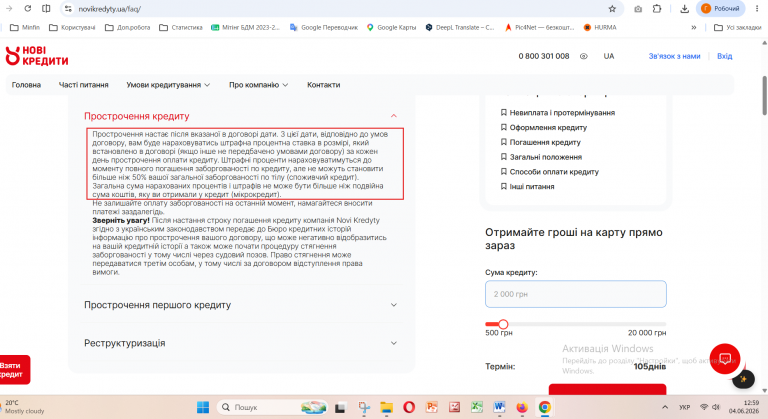Bookmark this page with the star icon
This screenshot has width=768, height=419.
point(612,9)
